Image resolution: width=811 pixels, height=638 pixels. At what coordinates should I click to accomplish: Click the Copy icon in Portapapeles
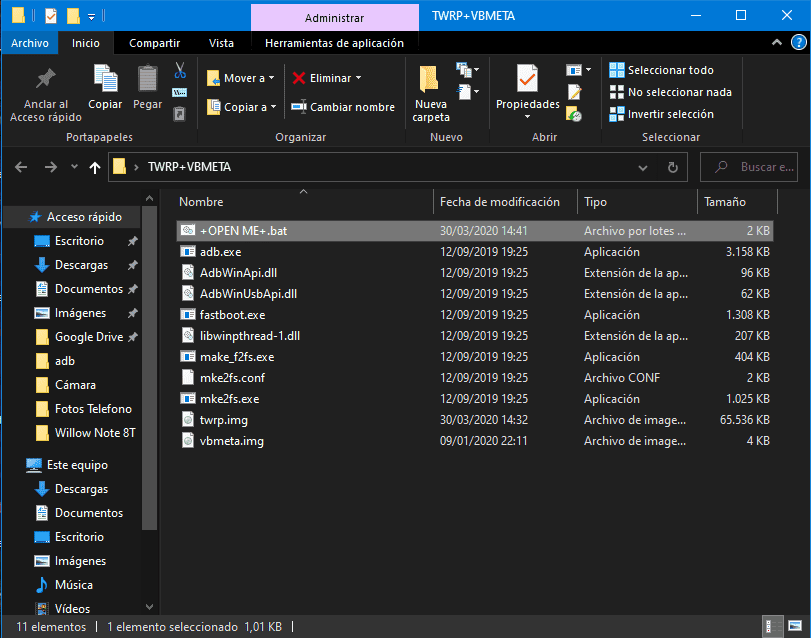click(x=105, y=87)
